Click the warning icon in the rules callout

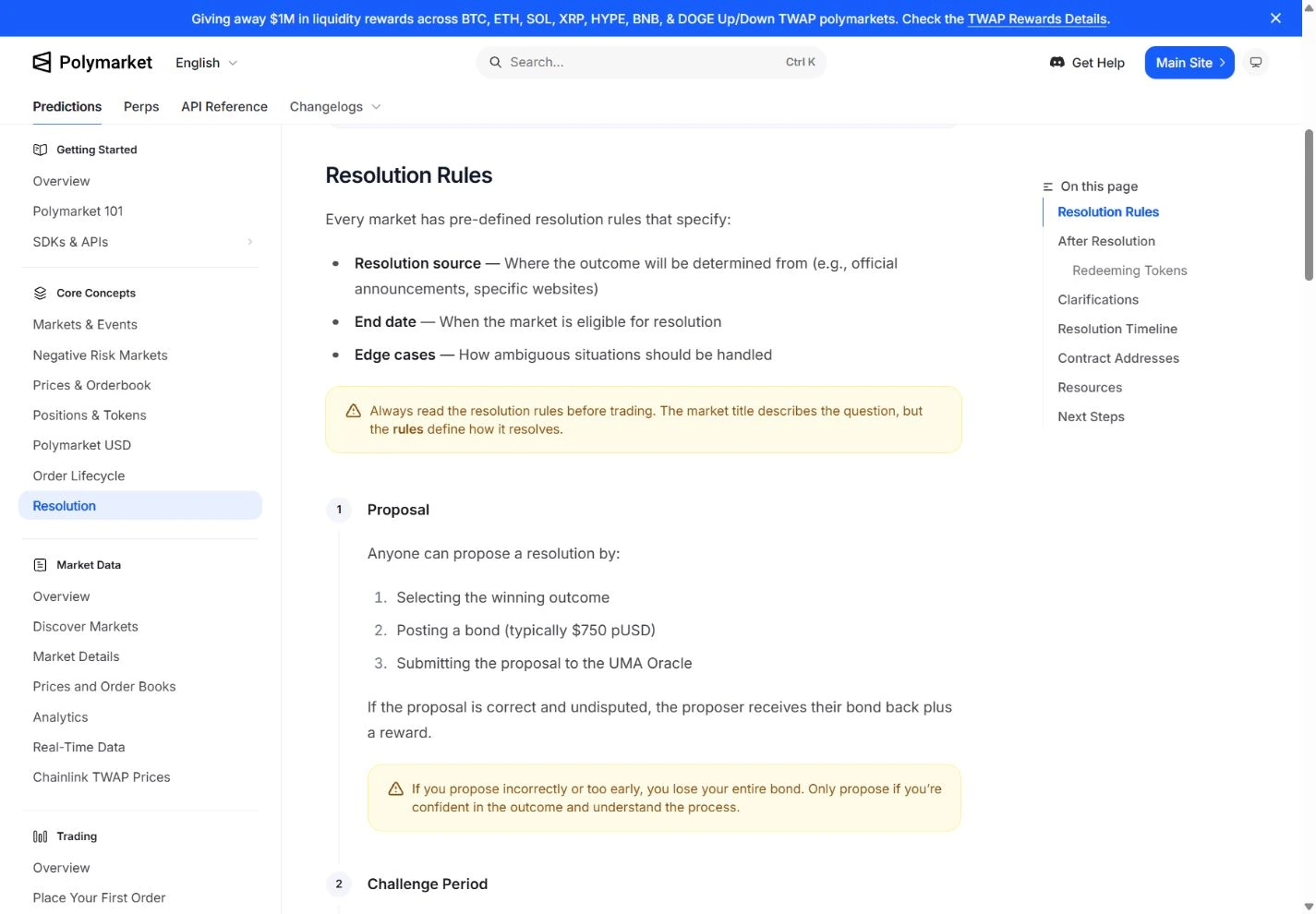click(x=353, y=411)
